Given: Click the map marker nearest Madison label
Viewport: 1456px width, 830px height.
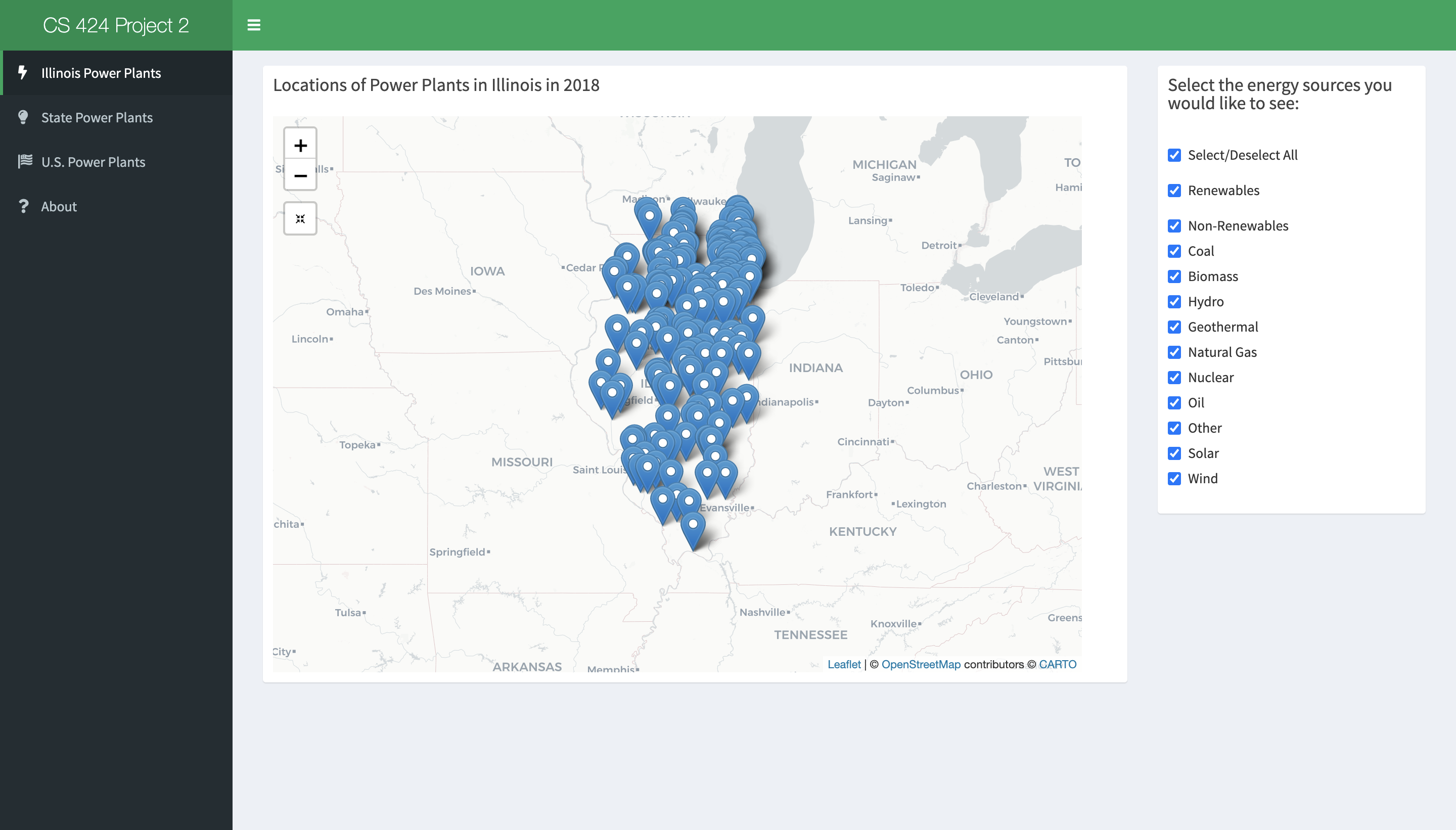Looking at the screenshot, I should [649, 222].
